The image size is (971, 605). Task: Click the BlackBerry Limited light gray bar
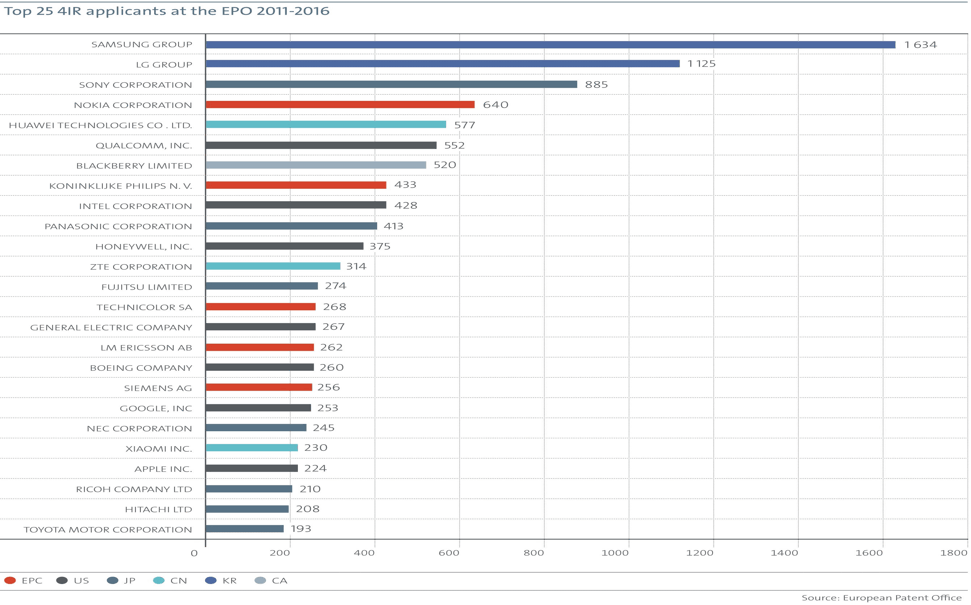[x=316, y=165]
